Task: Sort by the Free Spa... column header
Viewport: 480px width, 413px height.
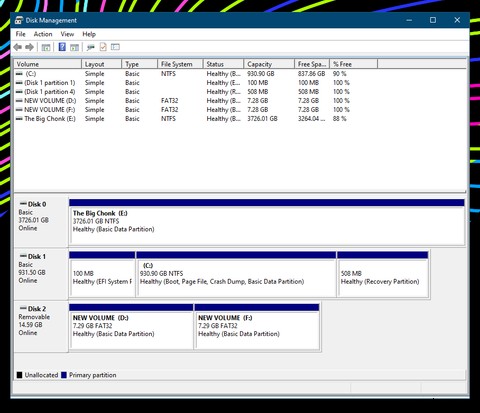Action: [x=312, y=64]
